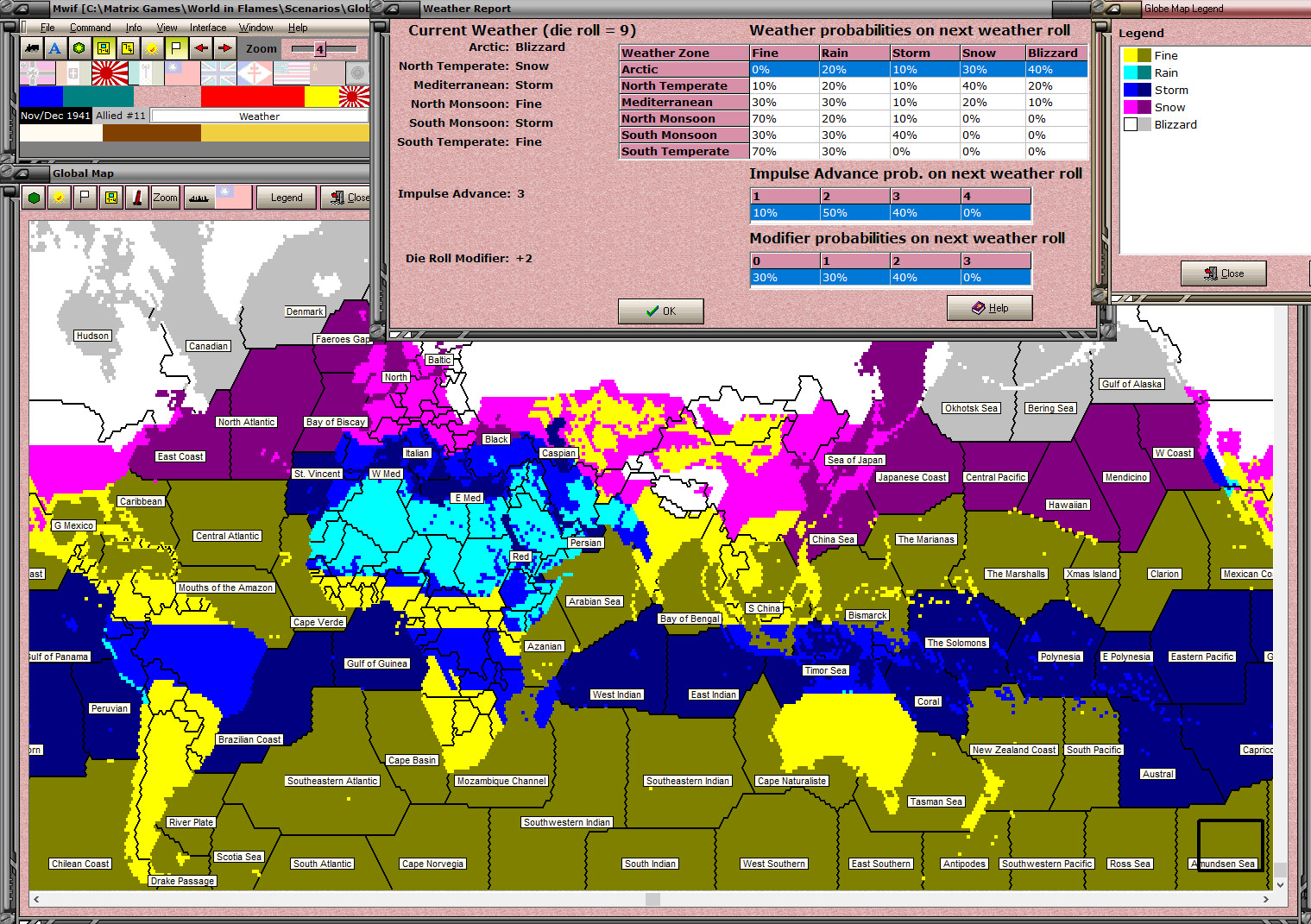Viewport: 1311px width, 924px height.
Task: Open Help in the Weather Report dialog
Action: click(990, 308)
